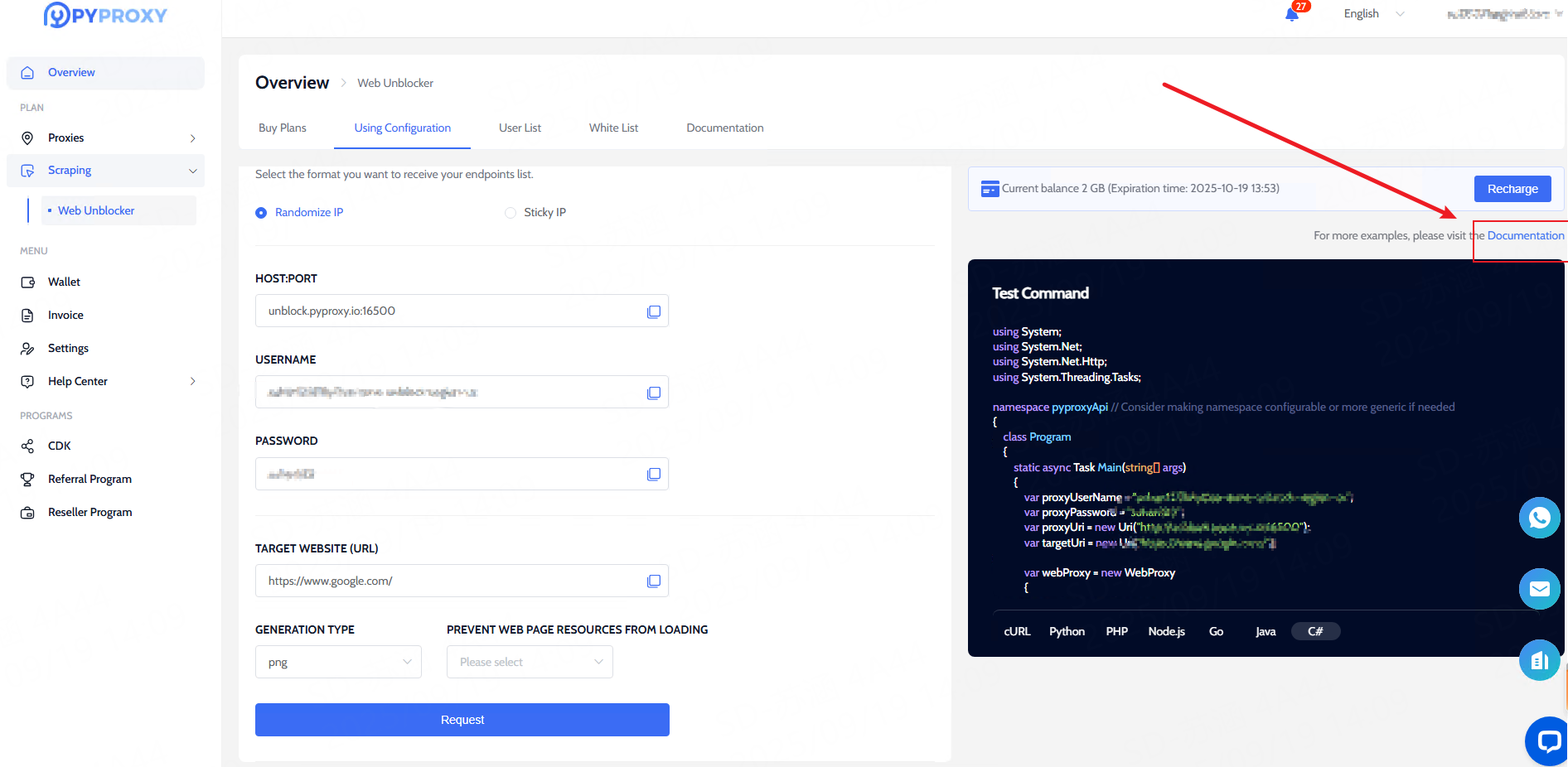This screenshot has height=767, width=1568.
Task: Click Overview breadcrumb heading
Action: (x=292, y=83)
